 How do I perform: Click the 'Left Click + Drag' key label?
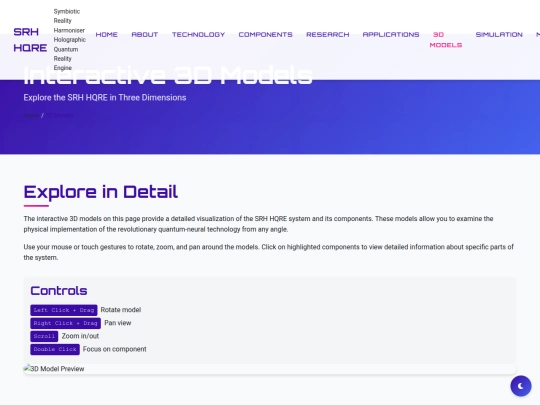[x=64, y=310]
